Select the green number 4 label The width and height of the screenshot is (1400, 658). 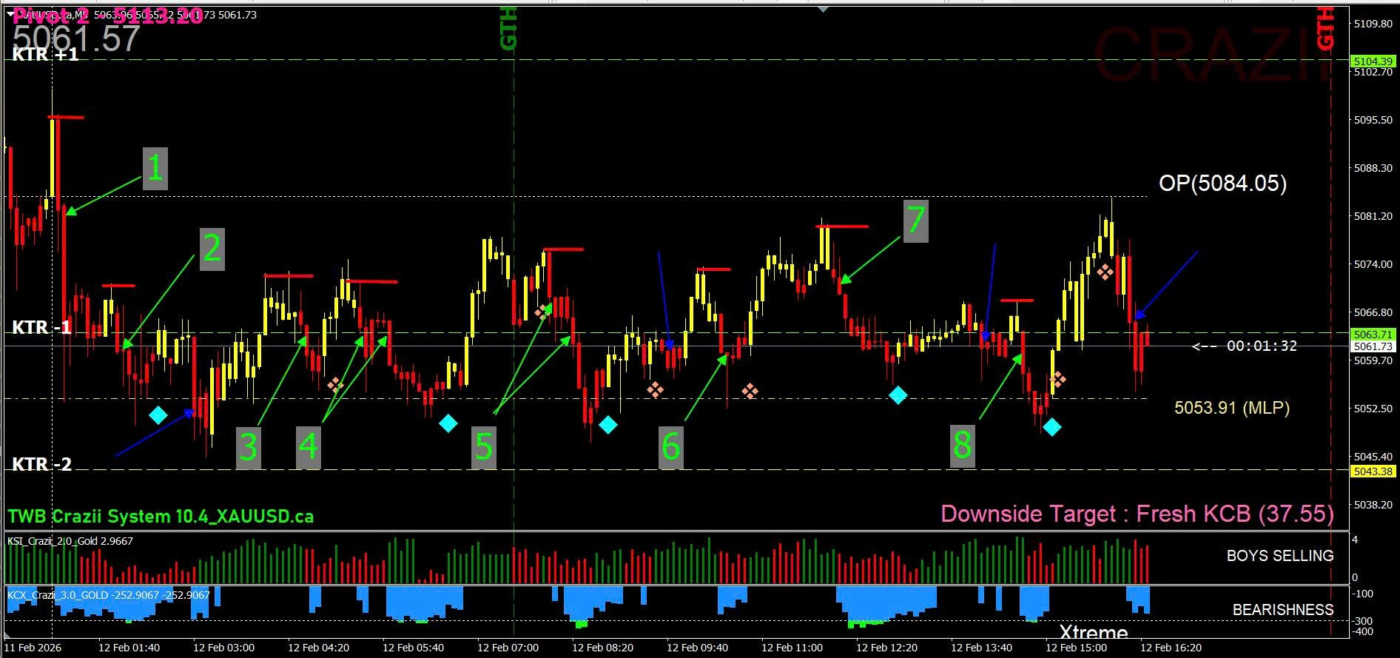tap(309, 446)
